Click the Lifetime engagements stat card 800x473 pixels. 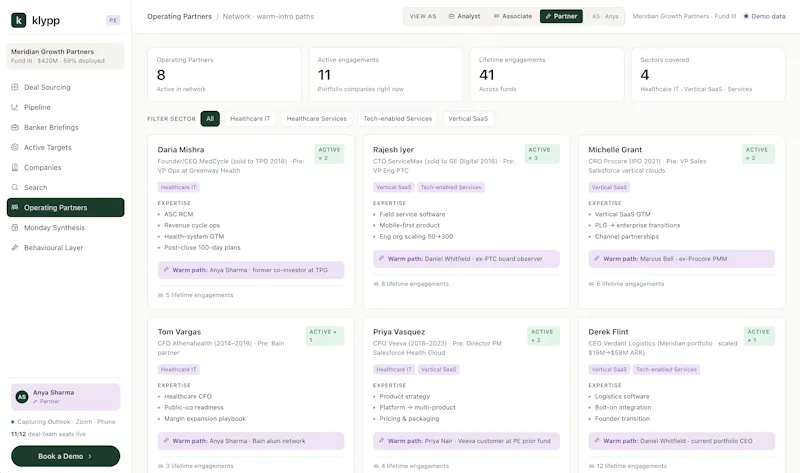[546, 74]
